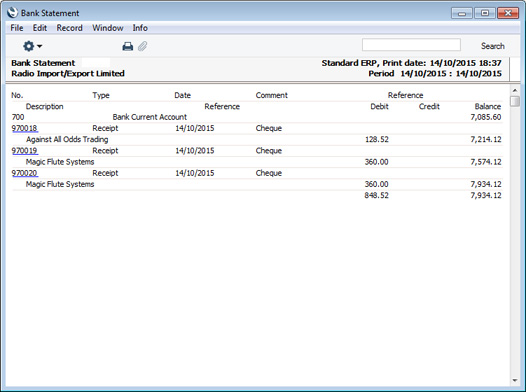Click the printer icon
Screen dimensions: 526x392
point(128,46)
